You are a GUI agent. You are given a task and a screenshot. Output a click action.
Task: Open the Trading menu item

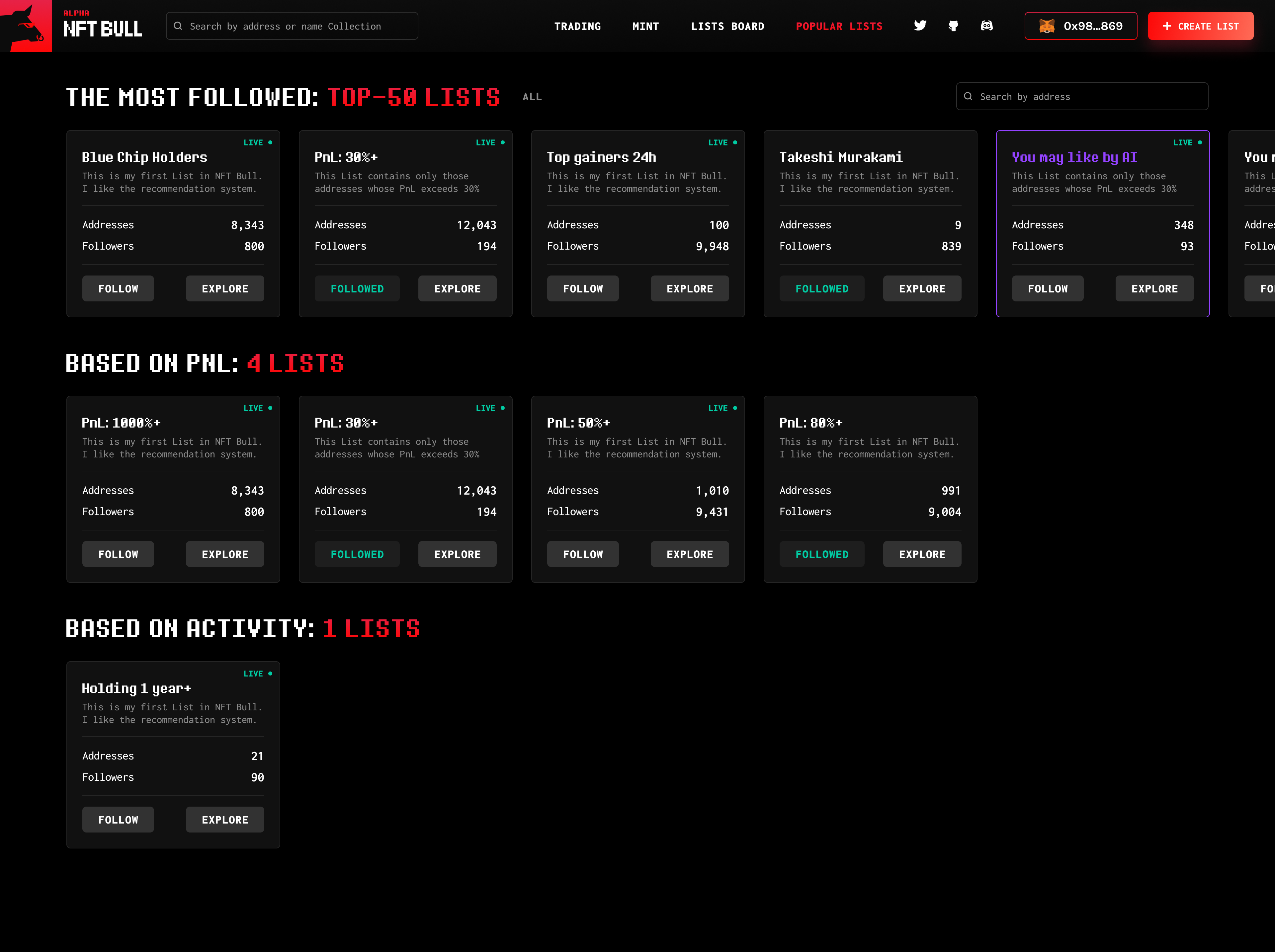click(x=577, y=26)
